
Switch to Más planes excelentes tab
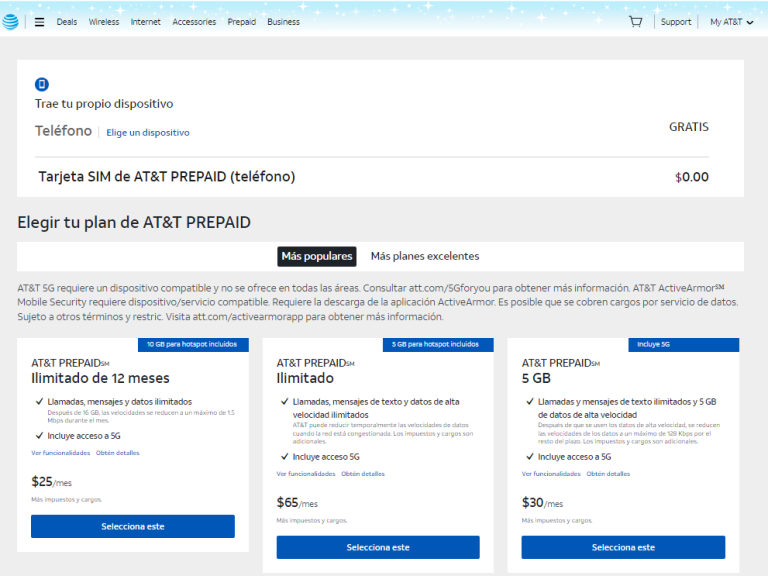[x=425, y=256]
